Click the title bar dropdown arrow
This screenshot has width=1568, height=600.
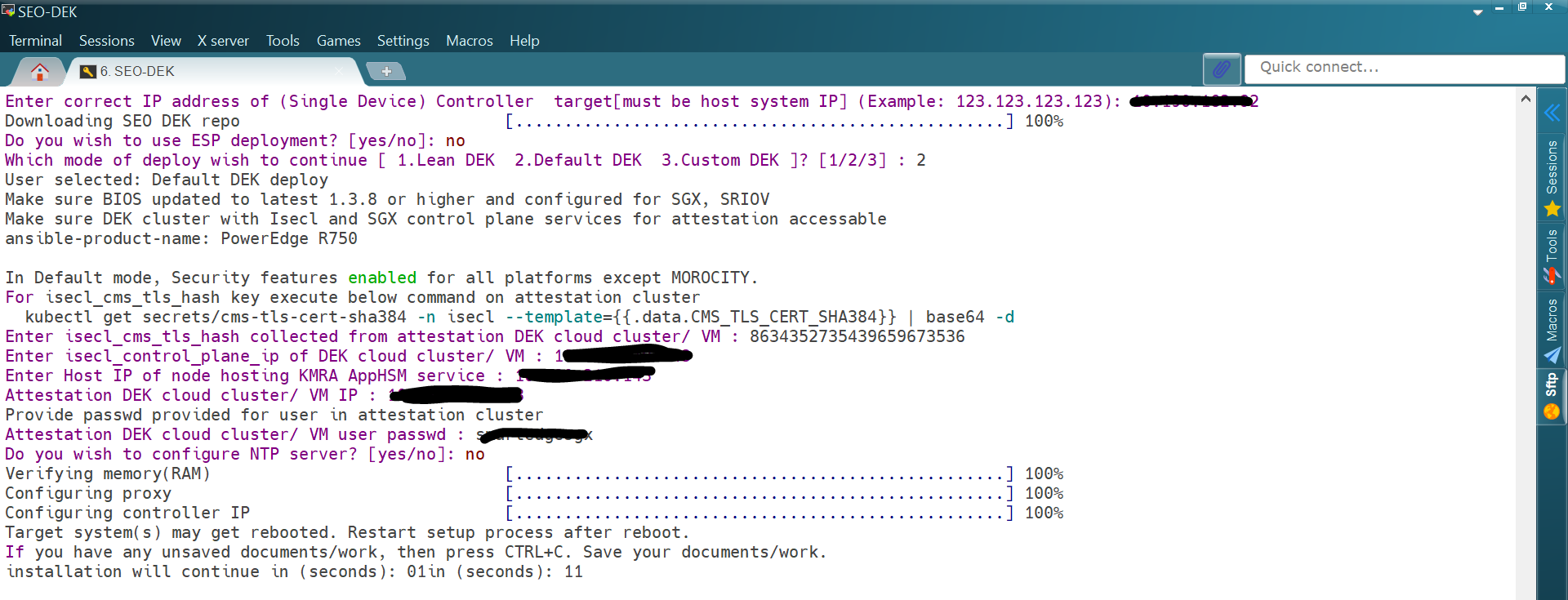(1477, 11)
